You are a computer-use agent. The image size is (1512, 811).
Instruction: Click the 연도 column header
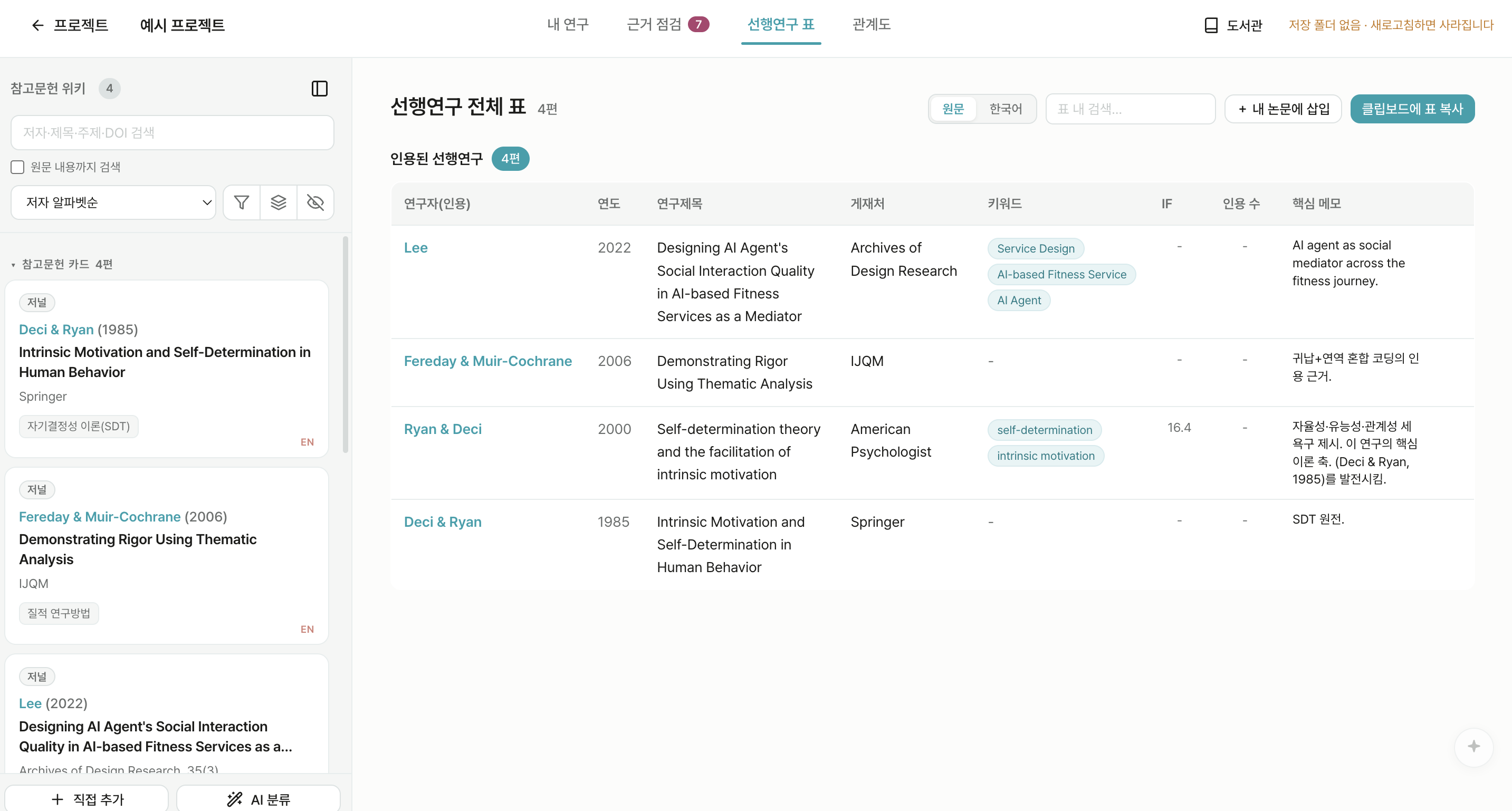pos(609,204)
